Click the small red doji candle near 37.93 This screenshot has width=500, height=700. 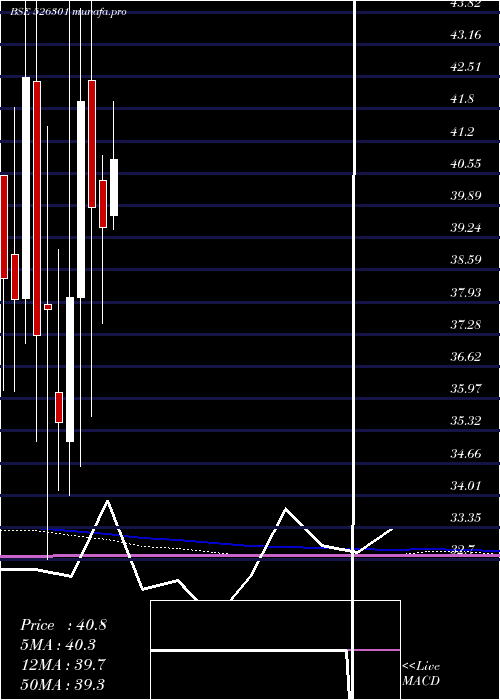(x=48, y=307)
